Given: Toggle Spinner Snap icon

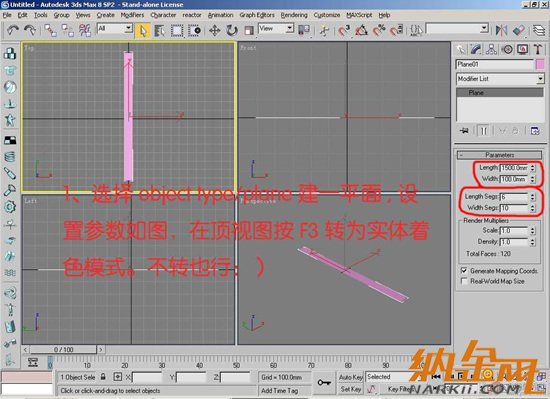Looking at the screenshot, I should click(396, 31).
